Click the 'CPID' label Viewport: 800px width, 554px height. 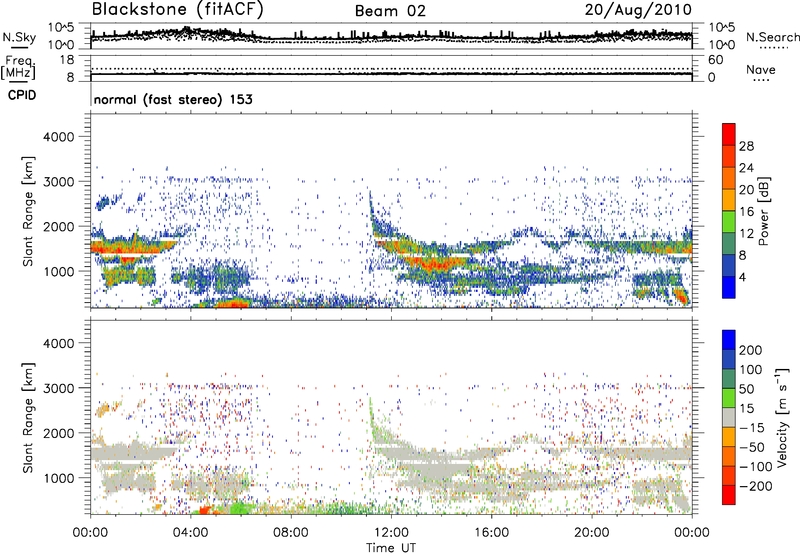(22, 95)
